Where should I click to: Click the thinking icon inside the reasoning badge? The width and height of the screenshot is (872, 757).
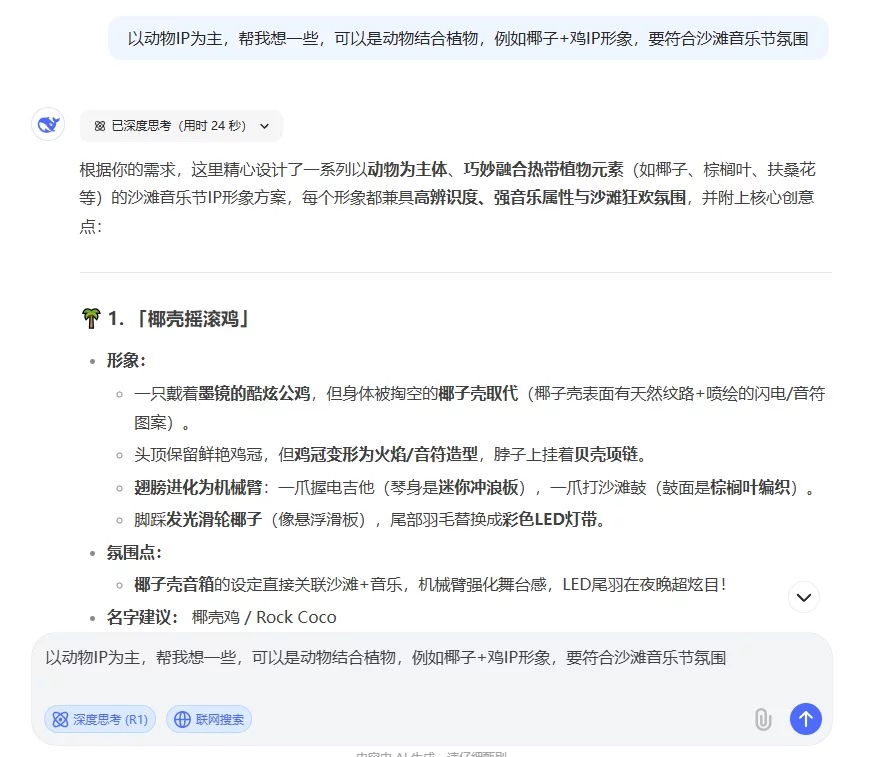pos(98,125)
